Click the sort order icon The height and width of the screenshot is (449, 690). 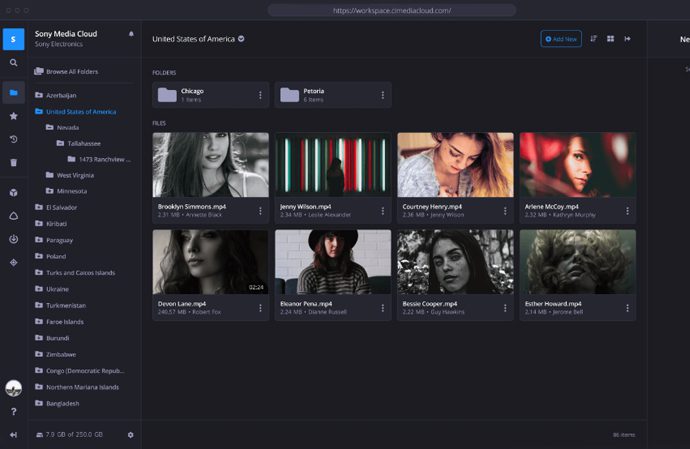point(593,39)
